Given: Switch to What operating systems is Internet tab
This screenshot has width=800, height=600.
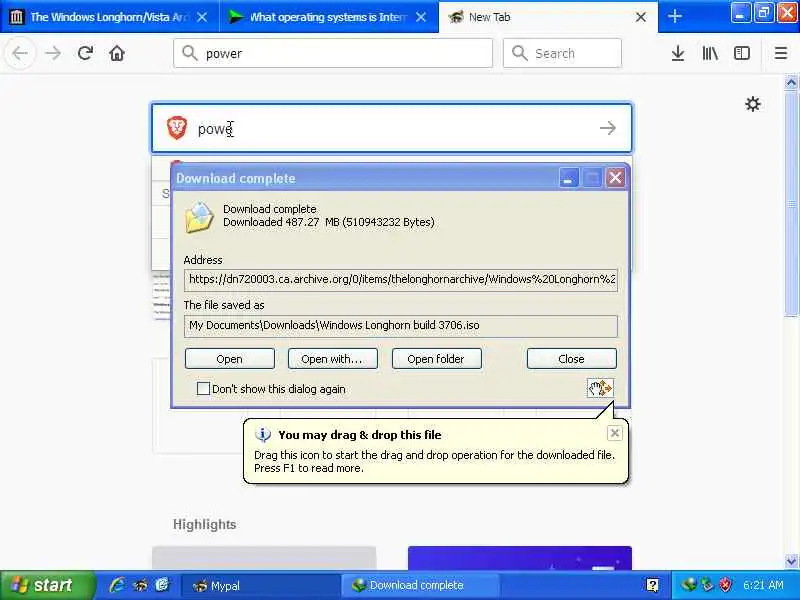Looking at the screenshot, I should (327, 17).
